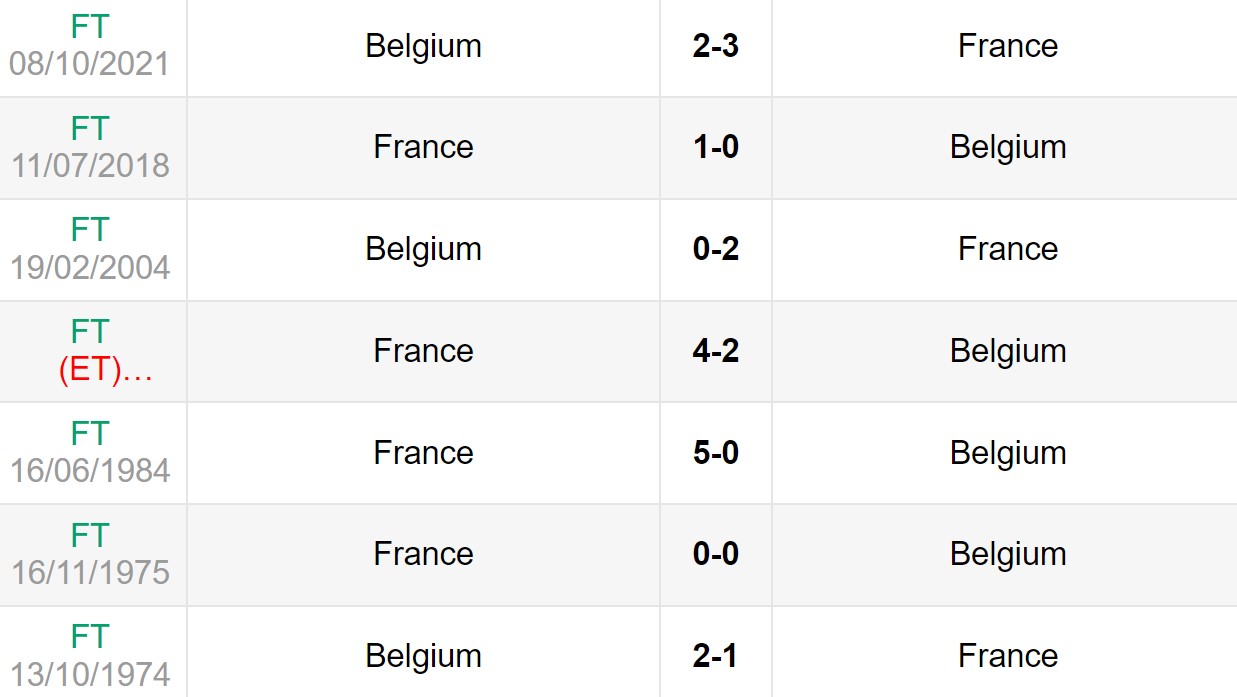Click the 2-3 score link
The image size is (1237, 697).
(x=715, y=46)
